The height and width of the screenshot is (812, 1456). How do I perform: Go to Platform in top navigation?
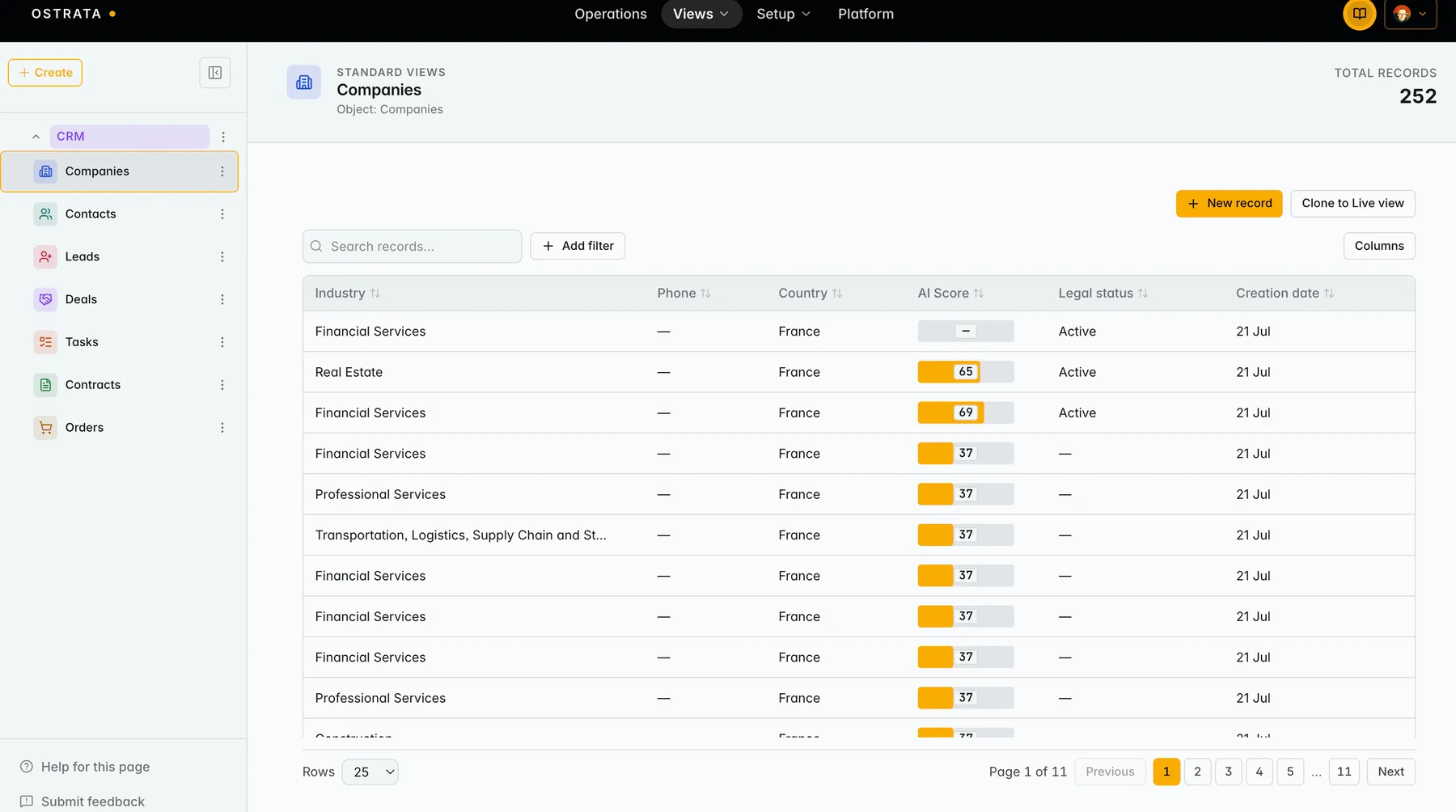(x=866, y=14)
